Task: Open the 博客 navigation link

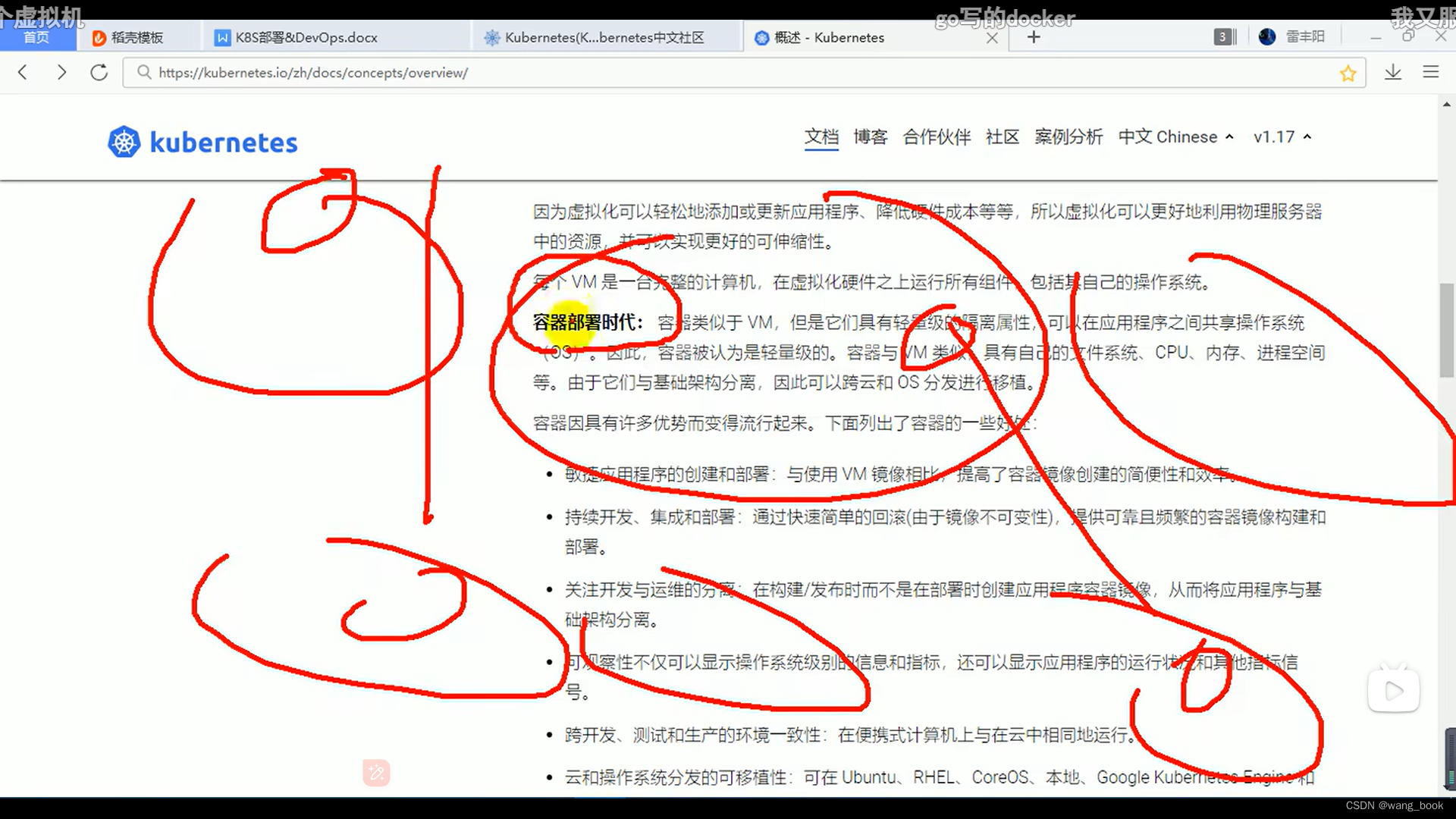Action: (x=870, y=137)
